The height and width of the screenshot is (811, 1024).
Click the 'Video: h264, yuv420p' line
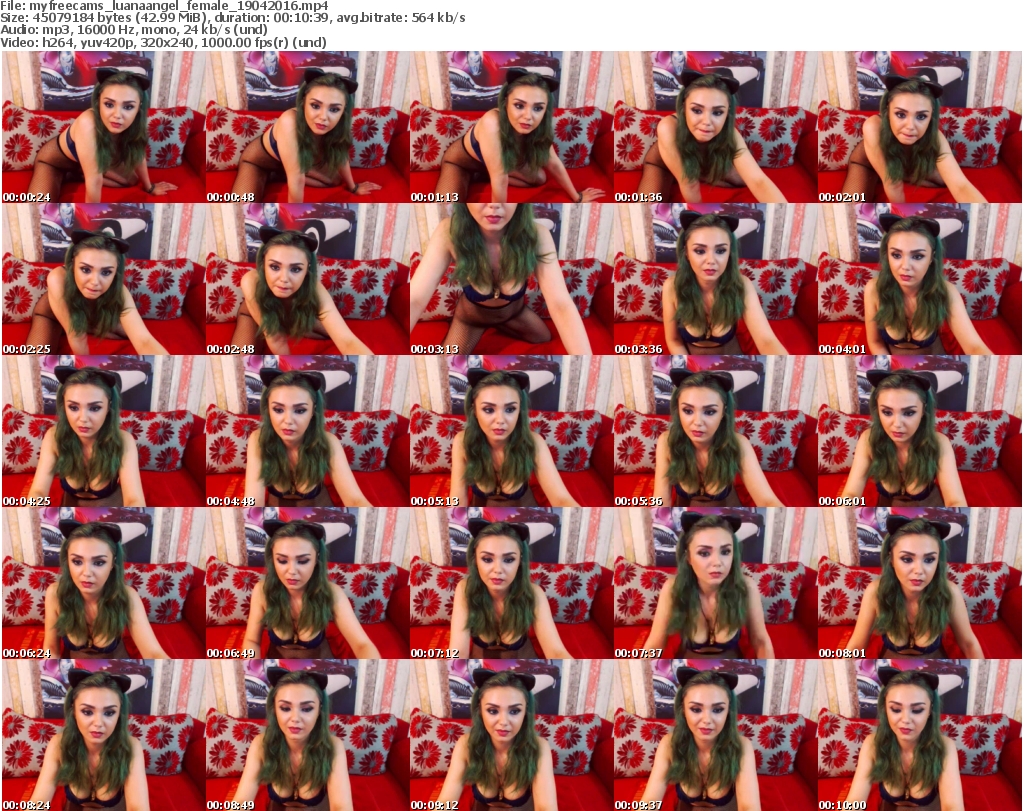pyautogui.click(x=163, y=42)
